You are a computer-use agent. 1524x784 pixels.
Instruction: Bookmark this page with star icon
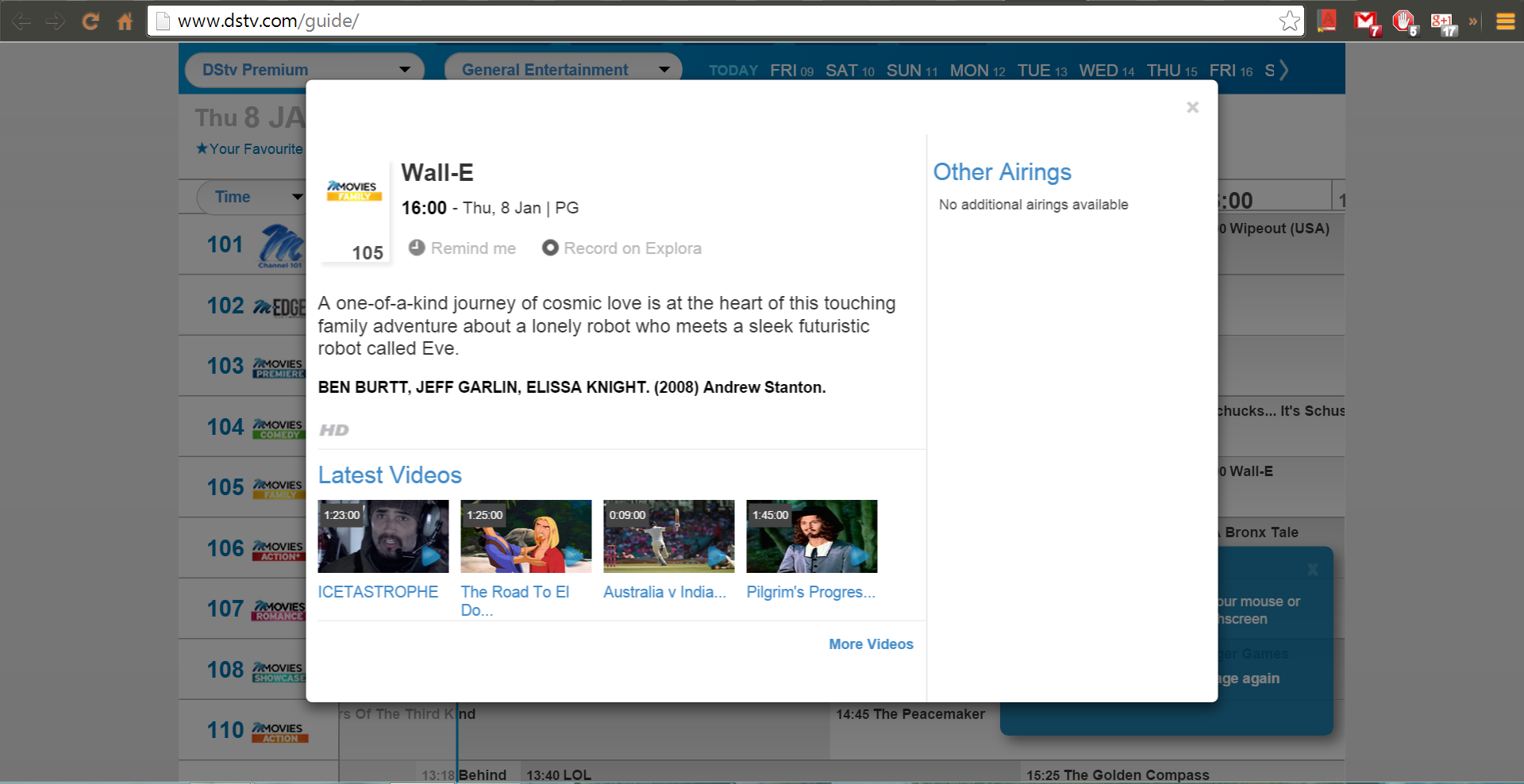[x=1290, y=21]
